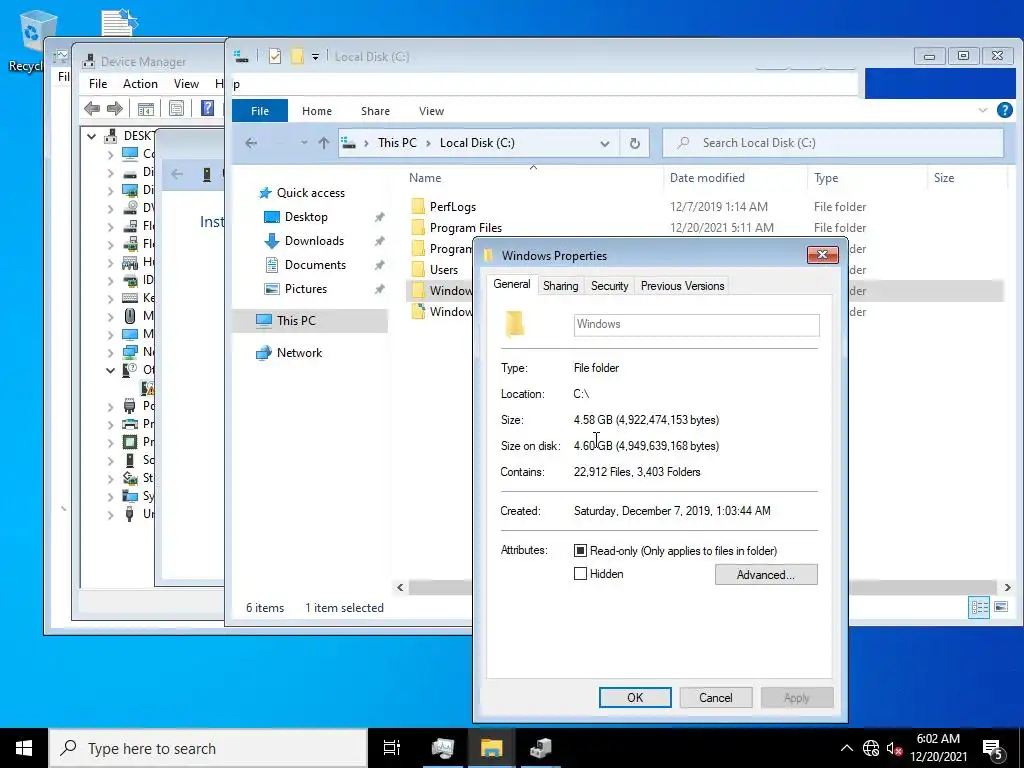Switch to large icons view in Explorer status bar

pyautogui.click(x=1000, y=607)
